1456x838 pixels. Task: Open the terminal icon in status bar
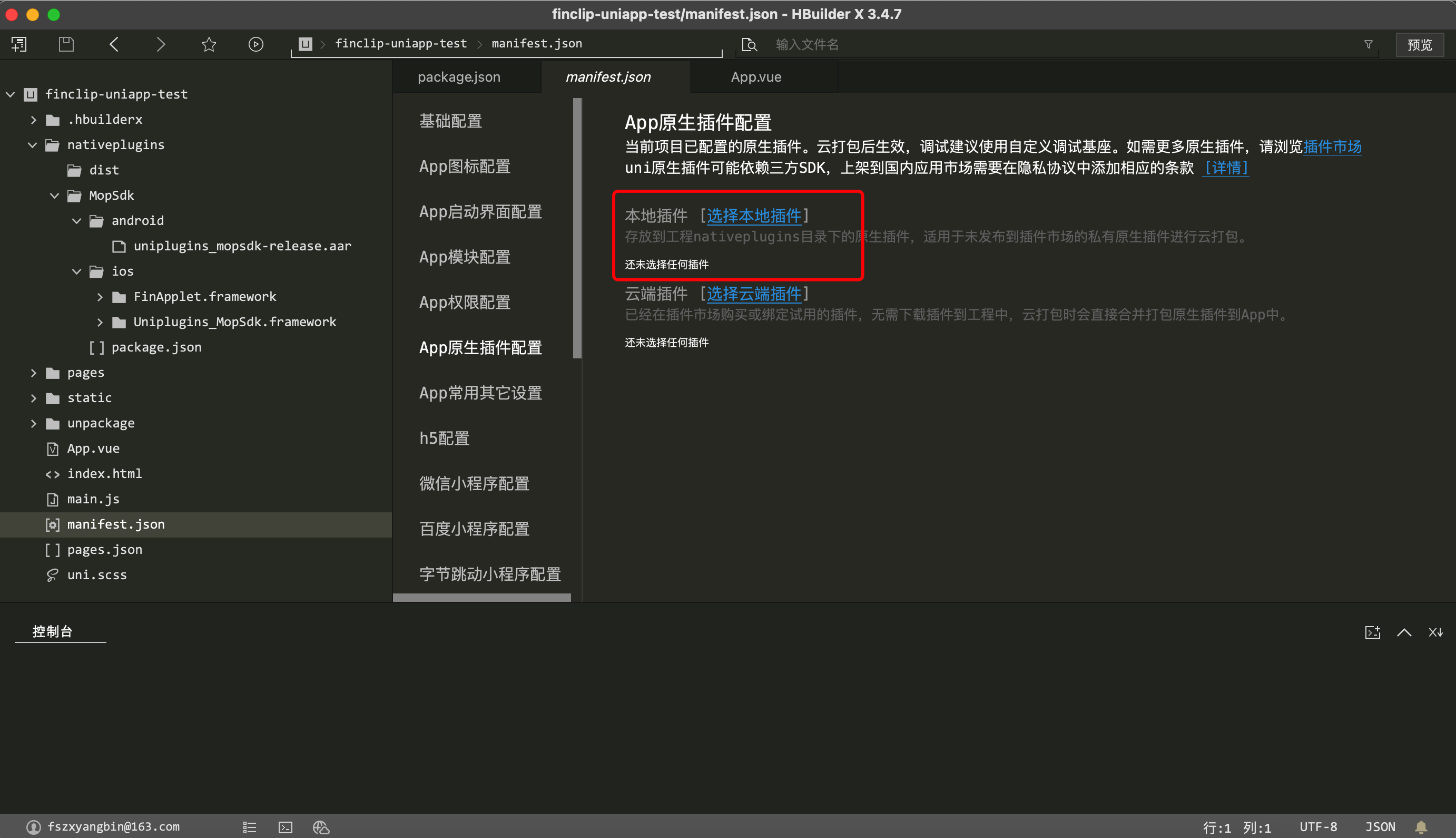[286, 827]
